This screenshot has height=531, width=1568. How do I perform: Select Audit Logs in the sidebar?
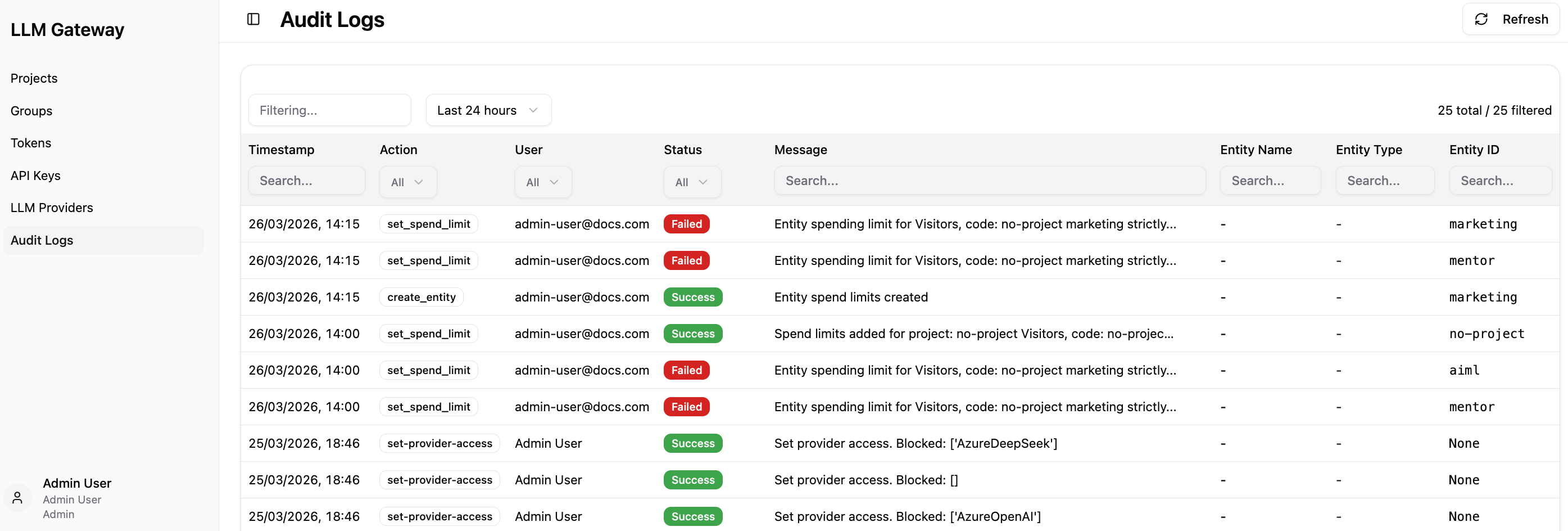point(103,241)
